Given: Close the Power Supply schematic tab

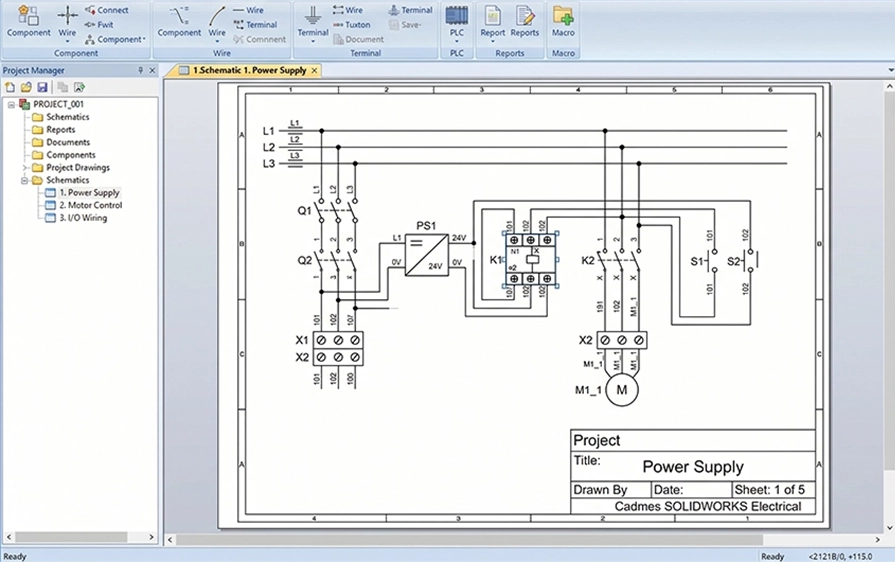Looking at the screenshot, I should point(314,70).
